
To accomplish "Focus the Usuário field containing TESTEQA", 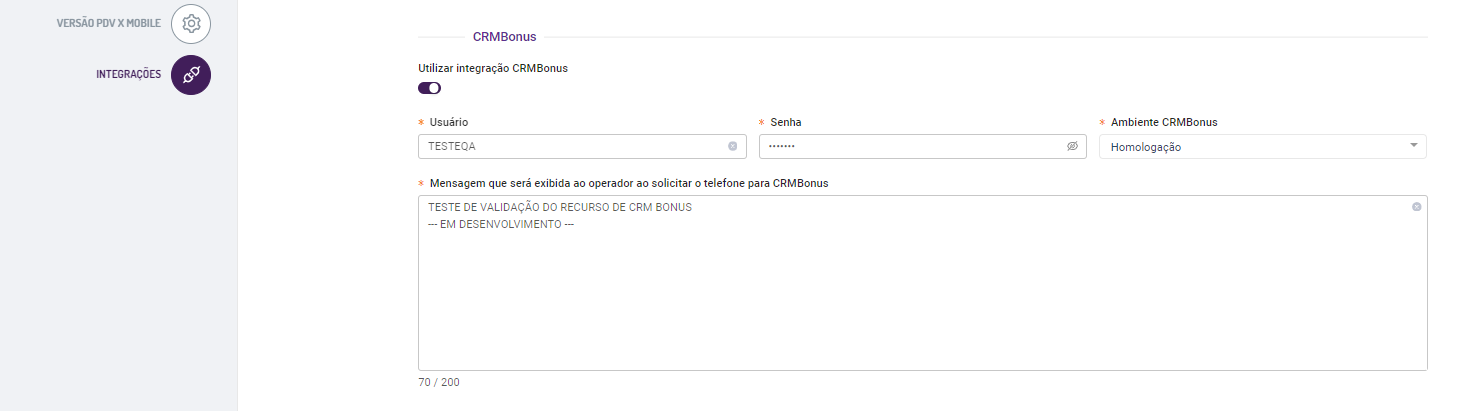I will tap(570, 146).
